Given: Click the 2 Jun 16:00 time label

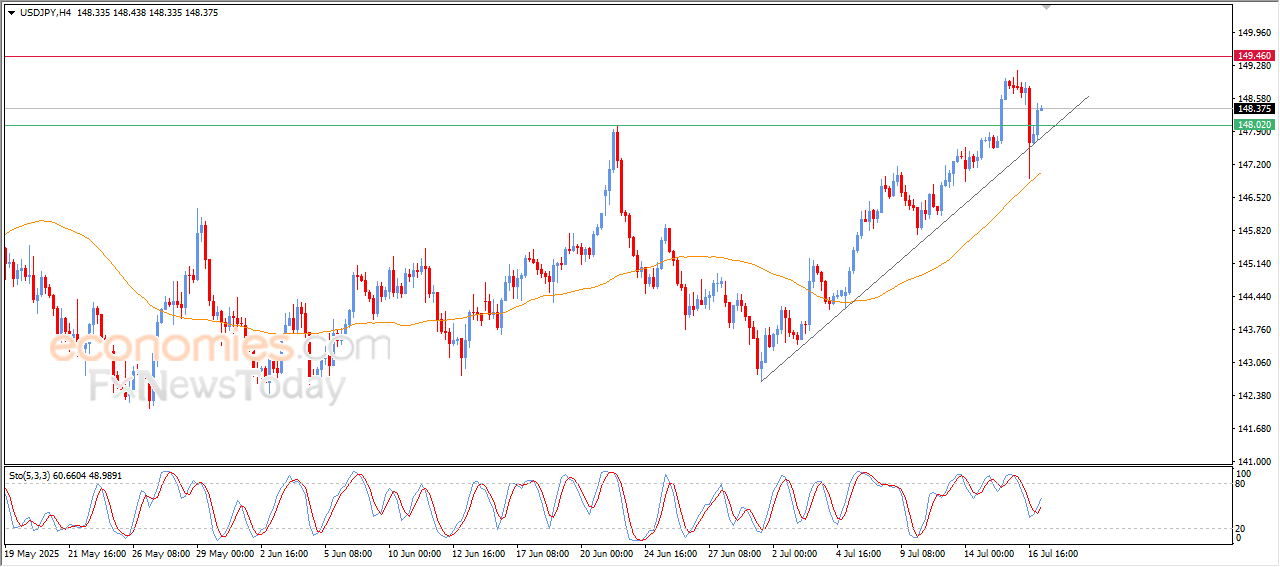Looking at the screenshot, I should [x=286, y=552].
